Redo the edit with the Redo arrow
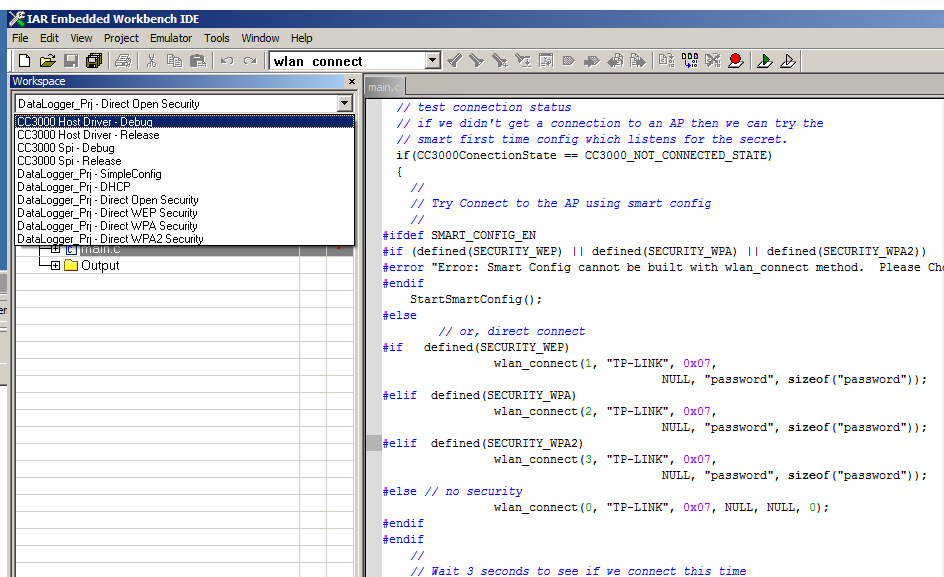The height and width of the screenshot is (577, 944). pyautogui.click(x=250, y=61)
